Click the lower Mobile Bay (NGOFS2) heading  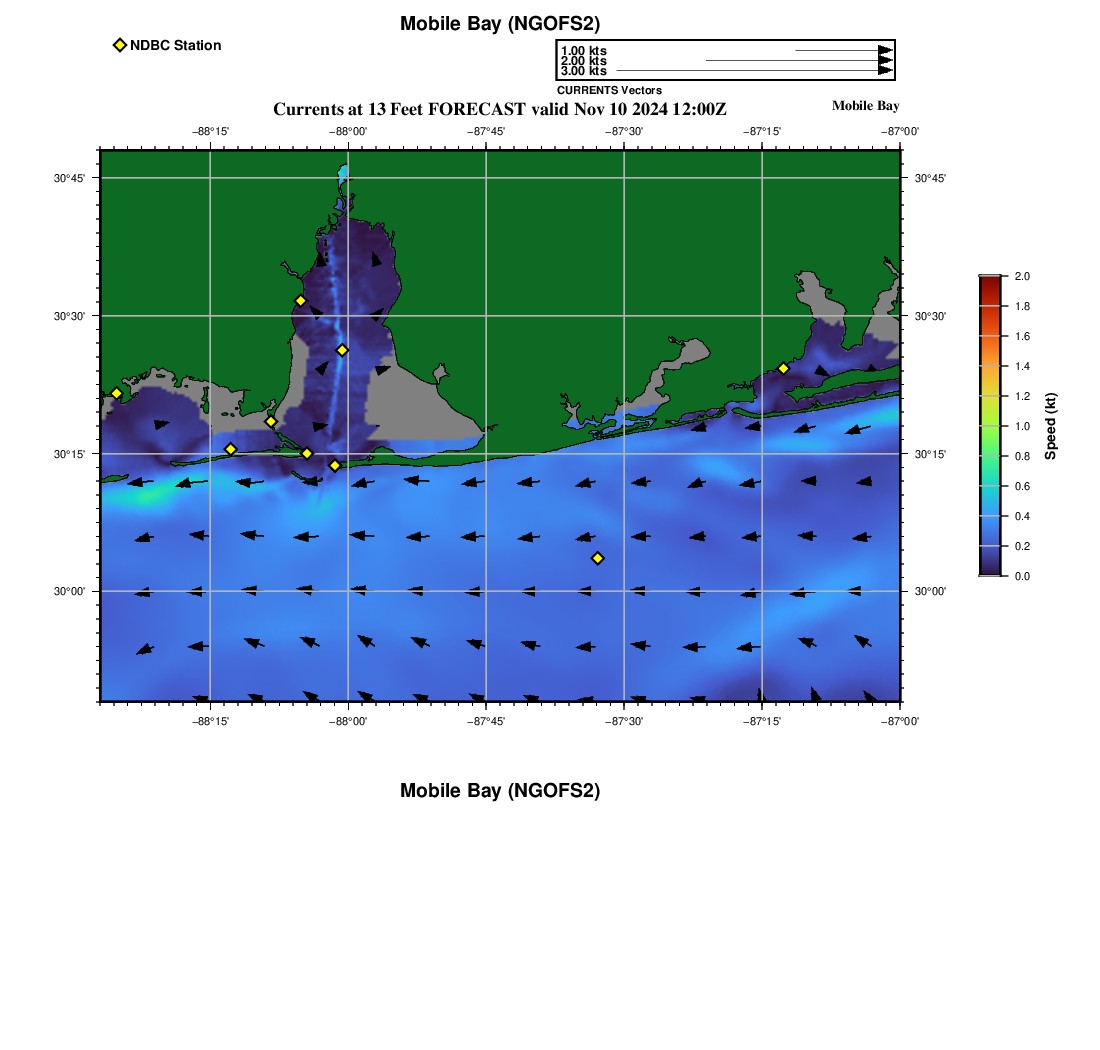(500, 791)
